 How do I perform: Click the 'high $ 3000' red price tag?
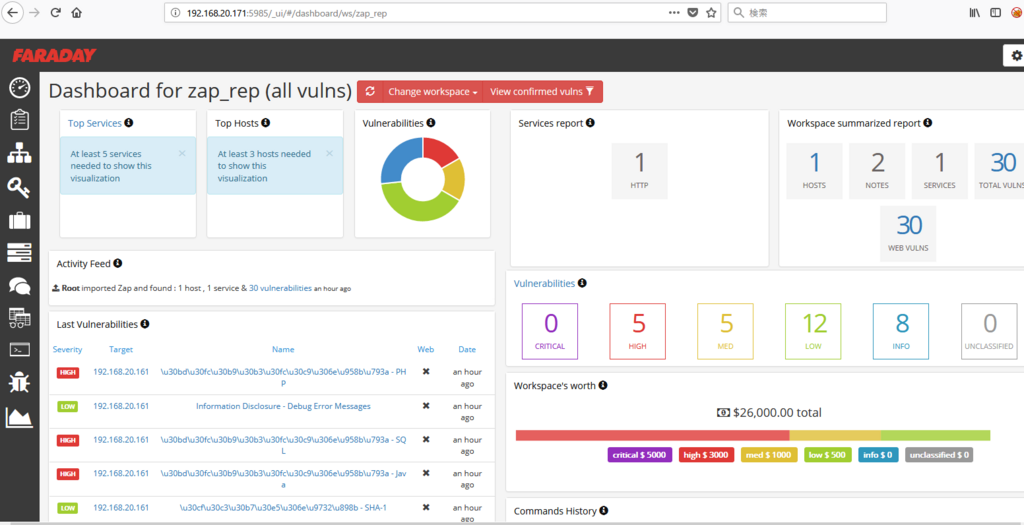click(707, 454)
